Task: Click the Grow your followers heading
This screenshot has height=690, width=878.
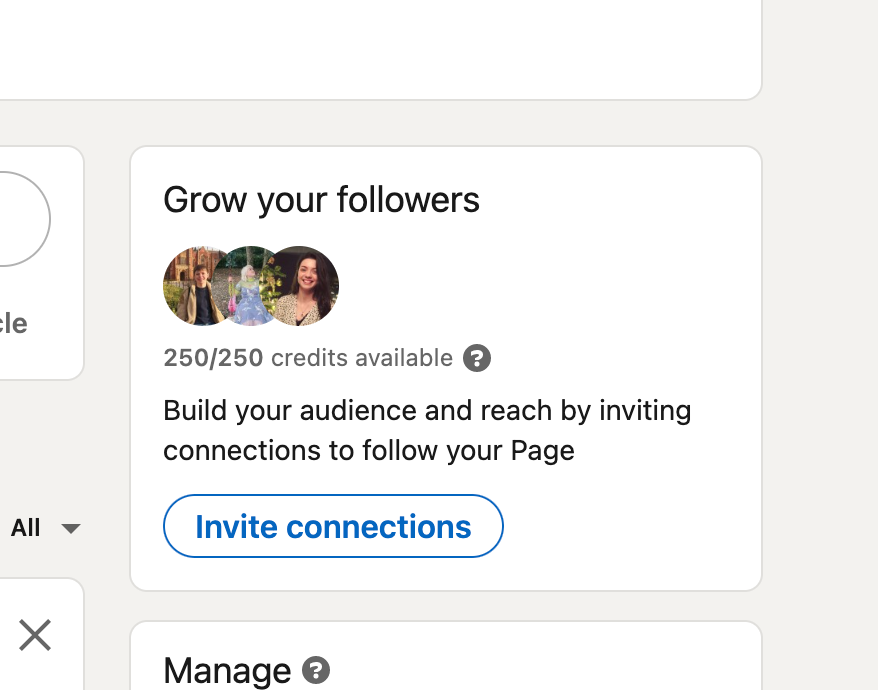Action: point(321,200)
